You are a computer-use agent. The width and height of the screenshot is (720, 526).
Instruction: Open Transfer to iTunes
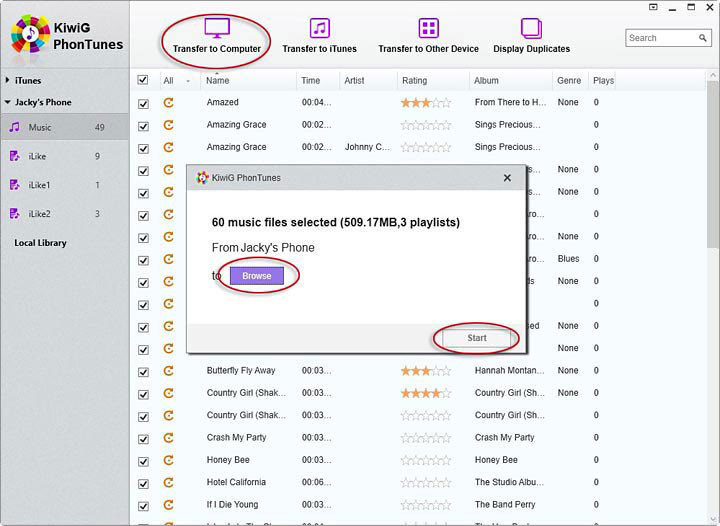tap(319, 36)
